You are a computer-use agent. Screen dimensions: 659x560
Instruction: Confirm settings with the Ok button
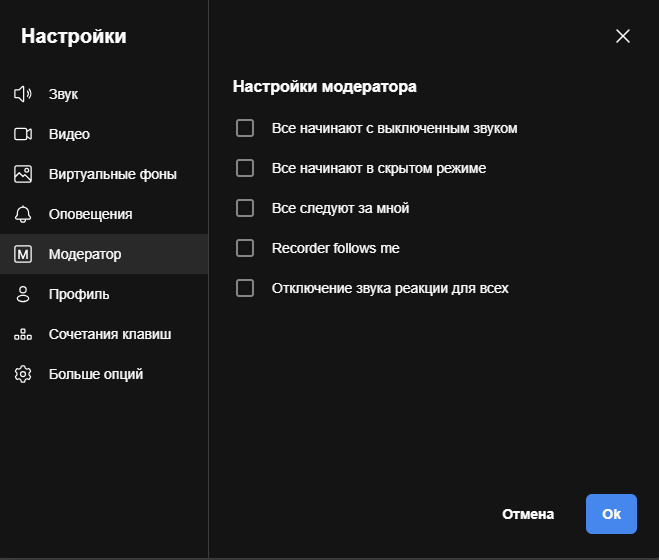point(611,514)
